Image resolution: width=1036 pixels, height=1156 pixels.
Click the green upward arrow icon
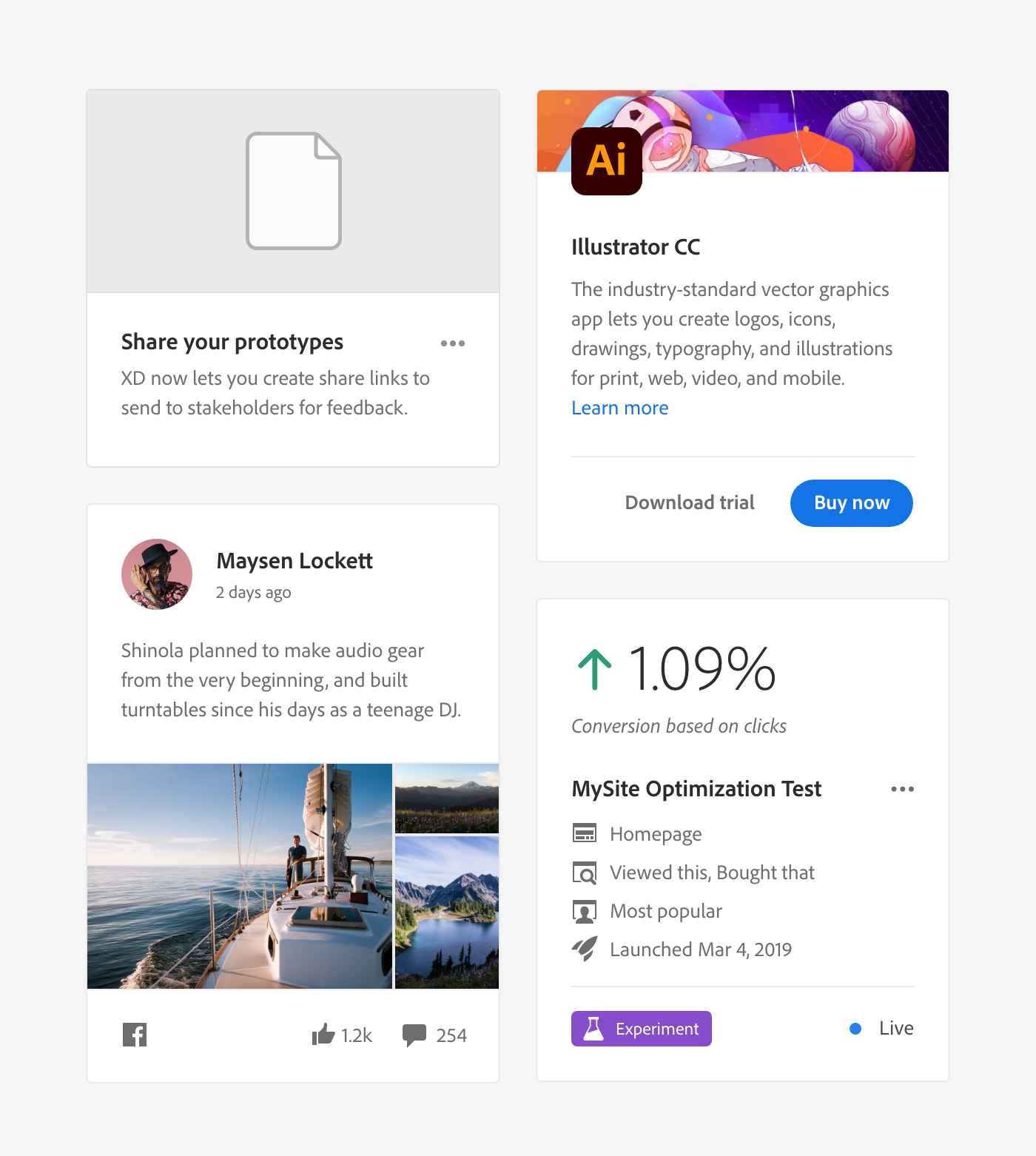coord(594,669)
